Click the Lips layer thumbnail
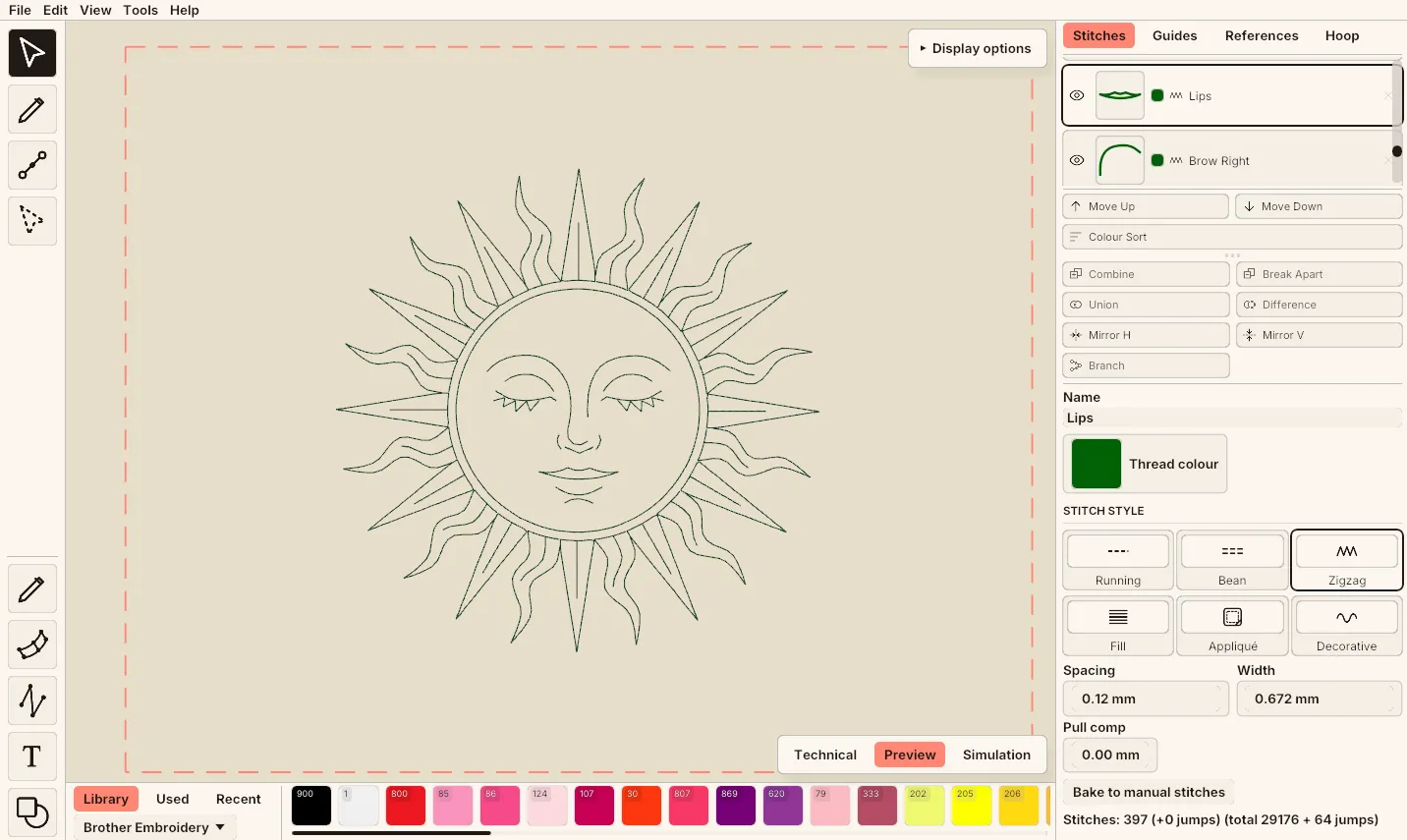This screenshot has width=1407, height=840. [1120, 95]
